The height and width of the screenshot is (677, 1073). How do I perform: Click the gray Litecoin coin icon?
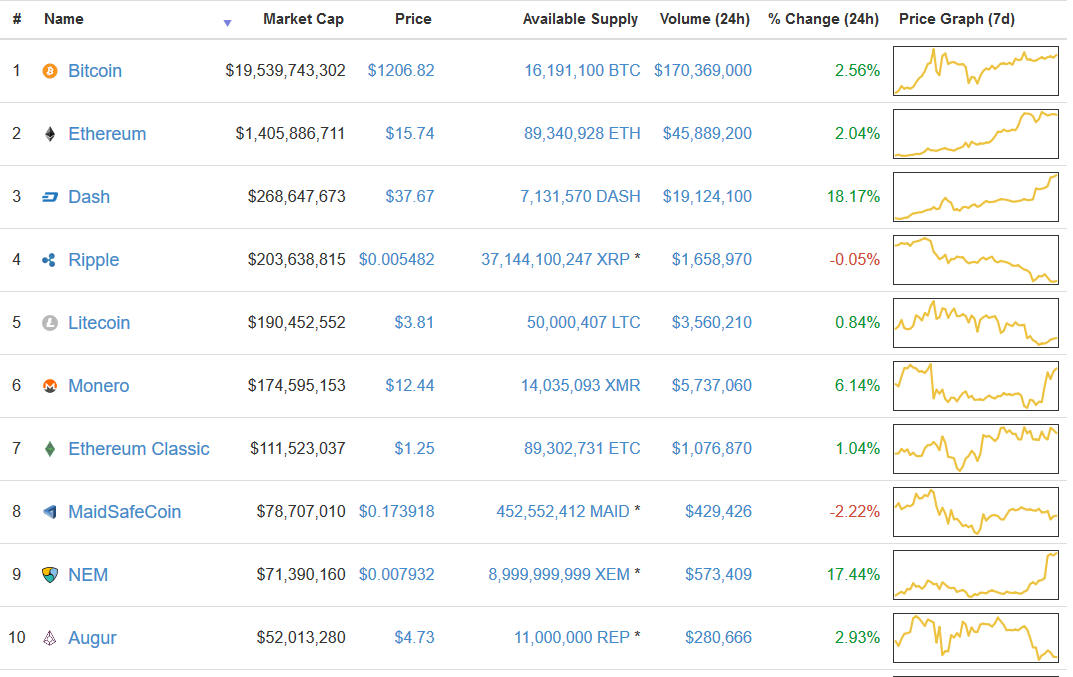(50, 323)
